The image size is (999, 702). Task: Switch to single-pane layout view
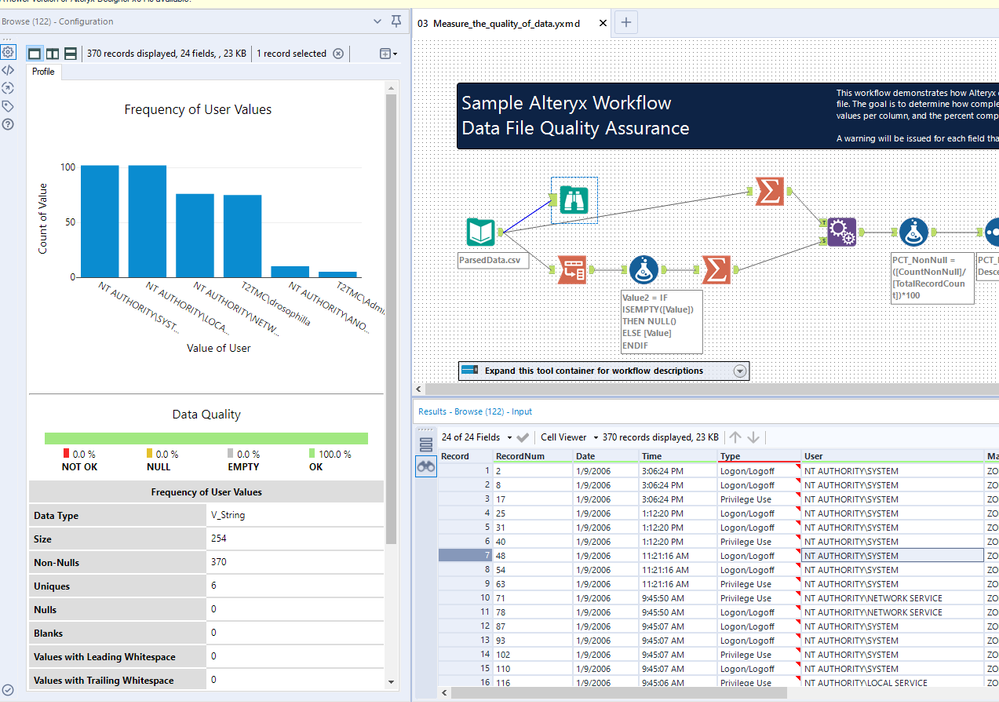(34, 54)
